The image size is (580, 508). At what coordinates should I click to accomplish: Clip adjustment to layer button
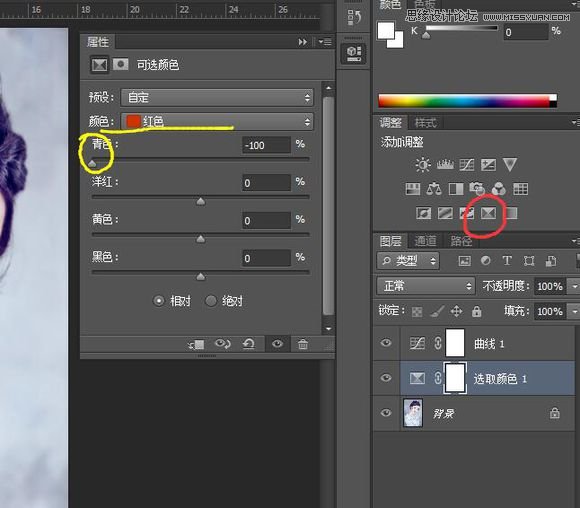(196, 345)
